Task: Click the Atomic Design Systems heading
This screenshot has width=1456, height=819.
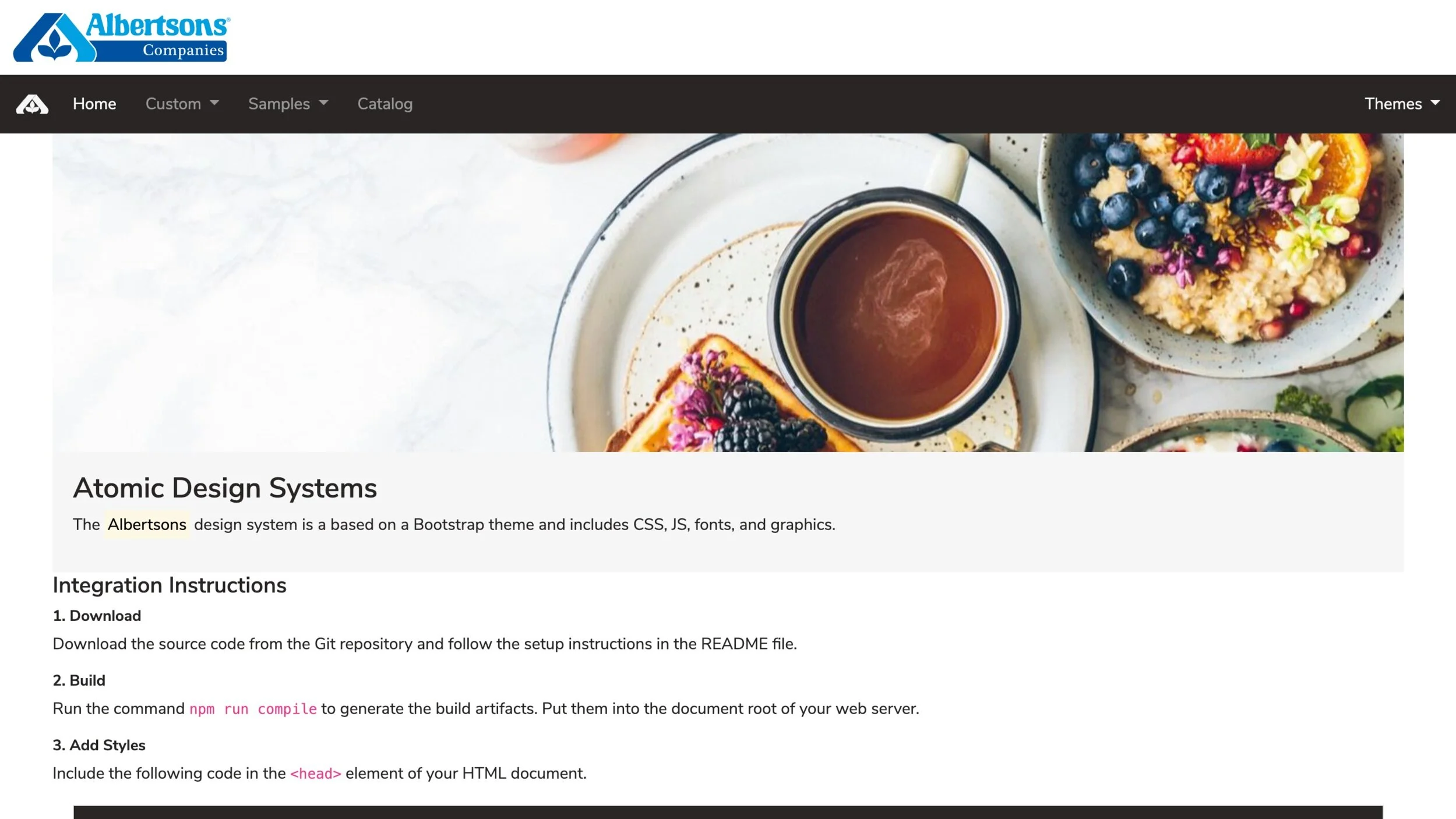Action: click(x=225, y=488)
